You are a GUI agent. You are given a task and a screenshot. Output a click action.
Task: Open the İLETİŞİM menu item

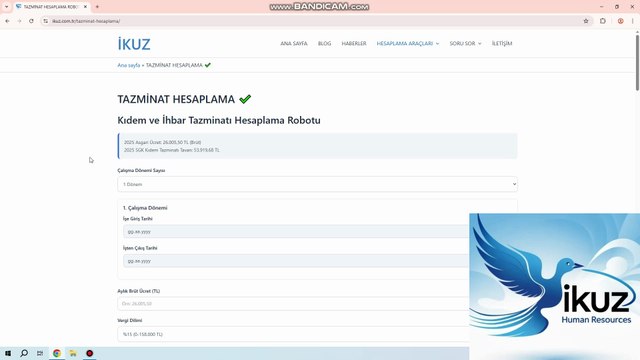(x=502, y=43)
